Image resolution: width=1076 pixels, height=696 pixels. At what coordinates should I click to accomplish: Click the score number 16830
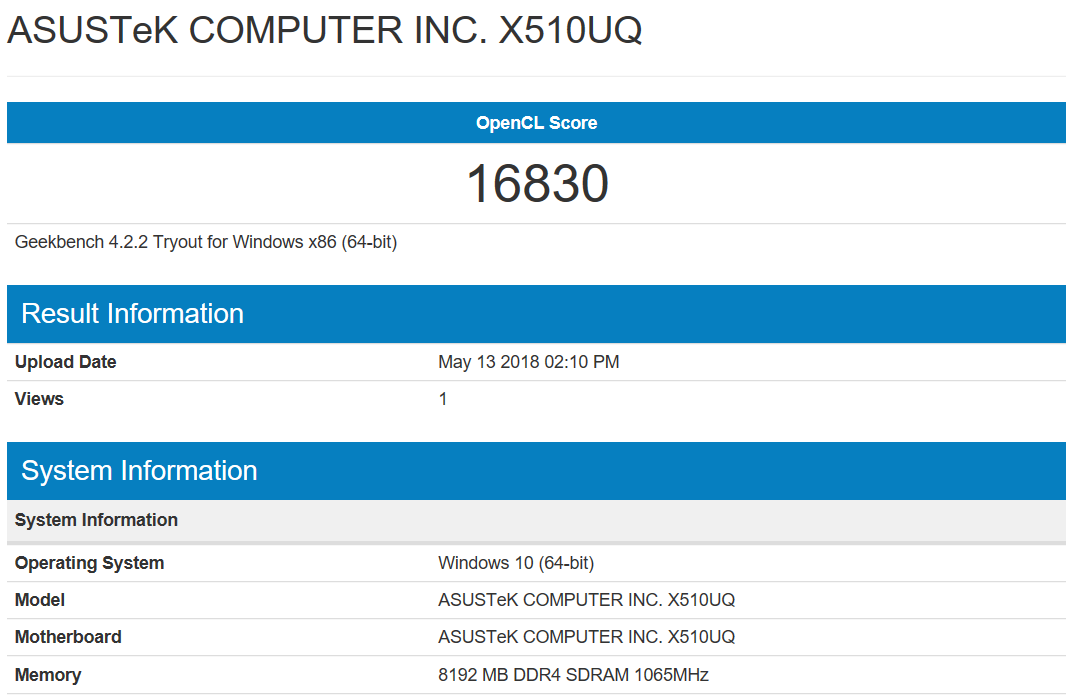click(x=537, y=184)
